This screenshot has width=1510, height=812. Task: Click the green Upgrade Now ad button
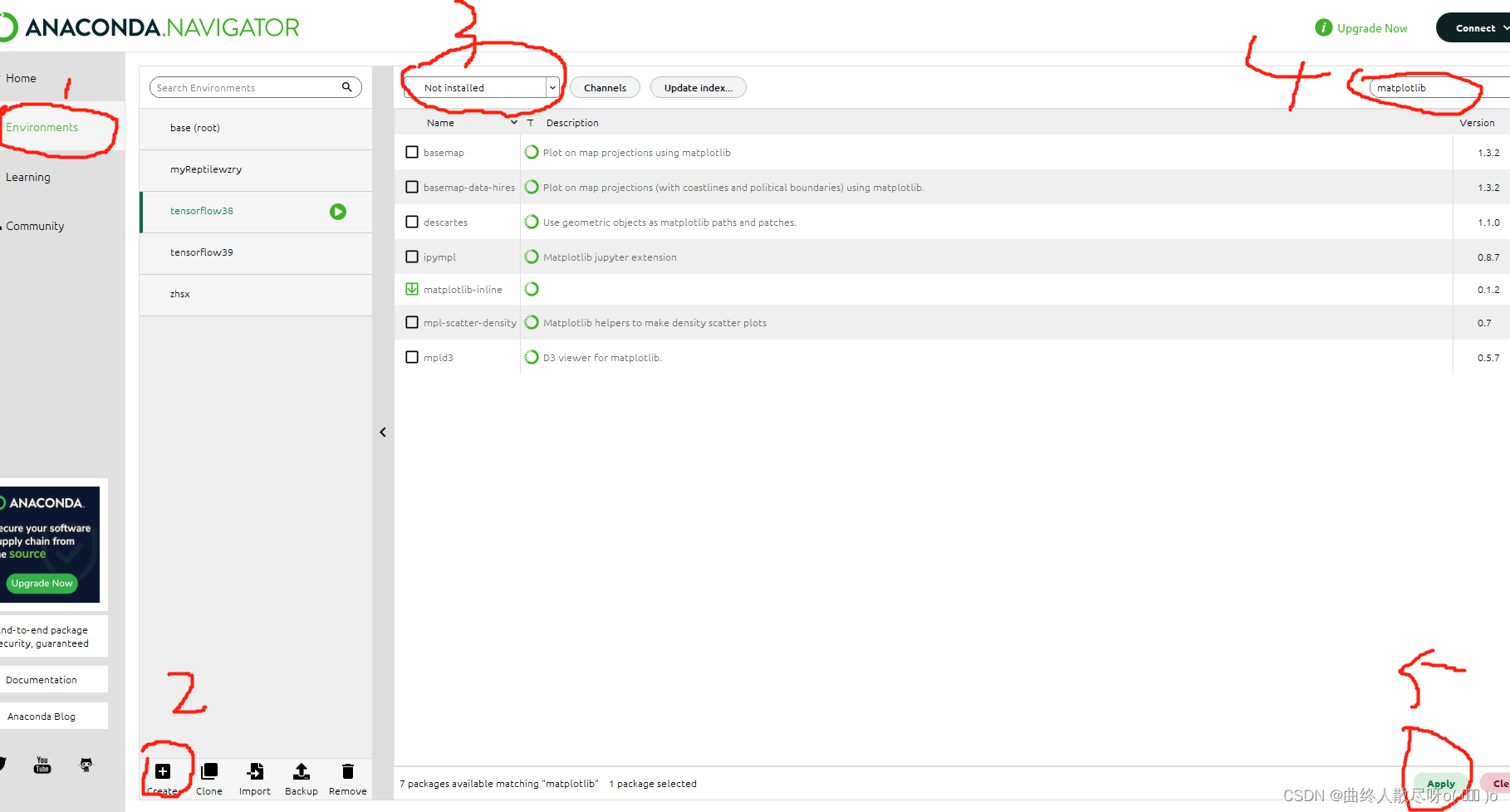(42, 583)
